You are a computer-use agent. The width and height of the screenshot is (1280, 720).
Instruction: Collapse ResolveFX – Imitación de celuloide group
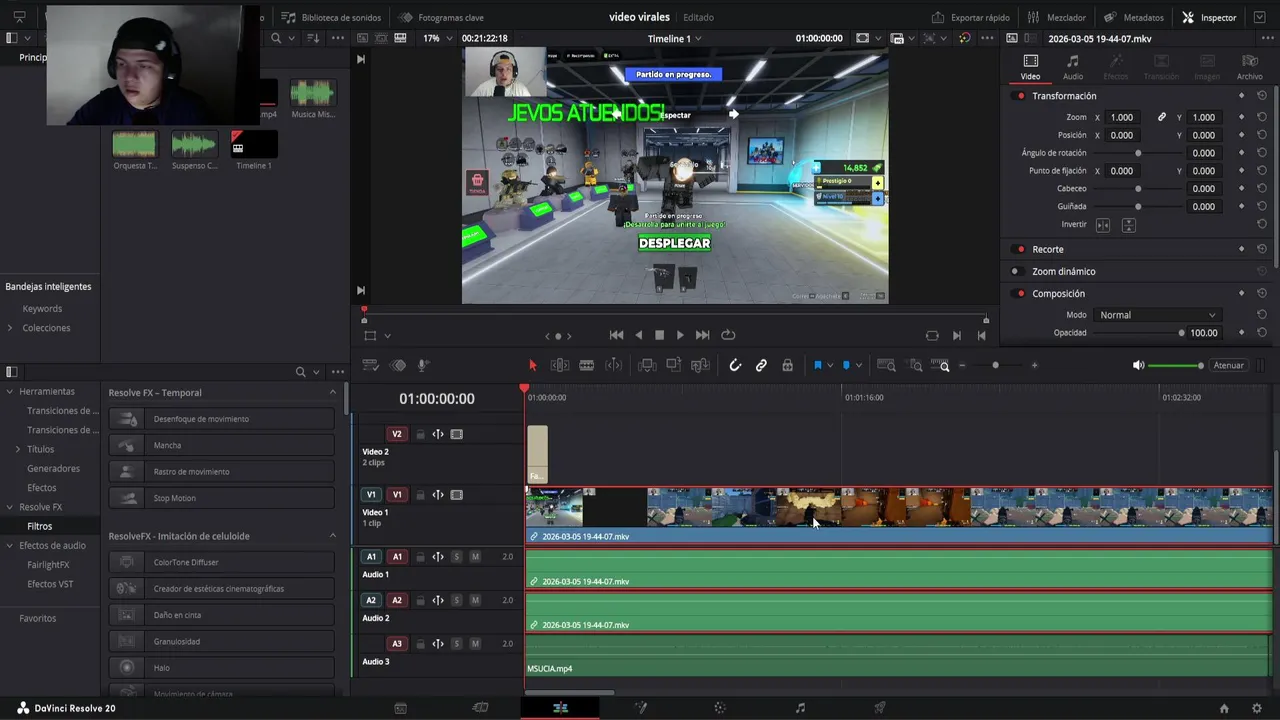[x=333, y=536]
